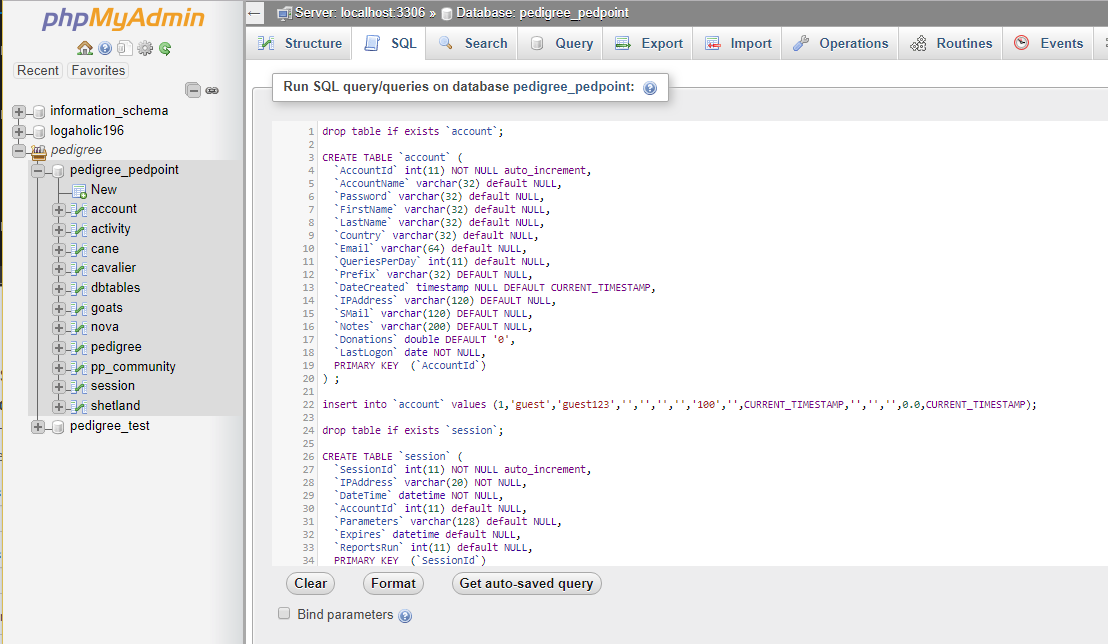Select New under pedigree_pedpoint
This screenshot has width=1108, height=644.
click(104, 189)
